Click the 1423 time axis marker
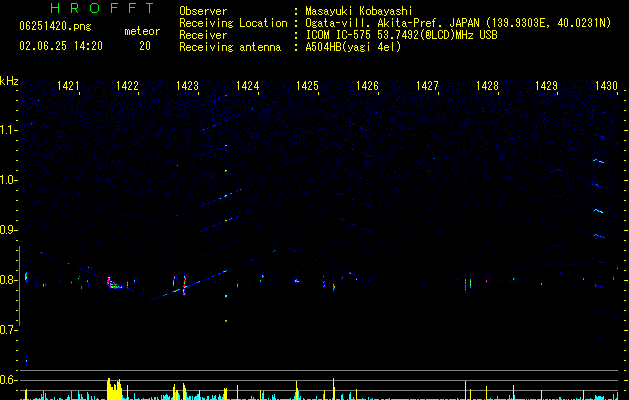Image resolution: width=629 pixels, height=400 pixels. pyautogui.click(x=187, y=85)
